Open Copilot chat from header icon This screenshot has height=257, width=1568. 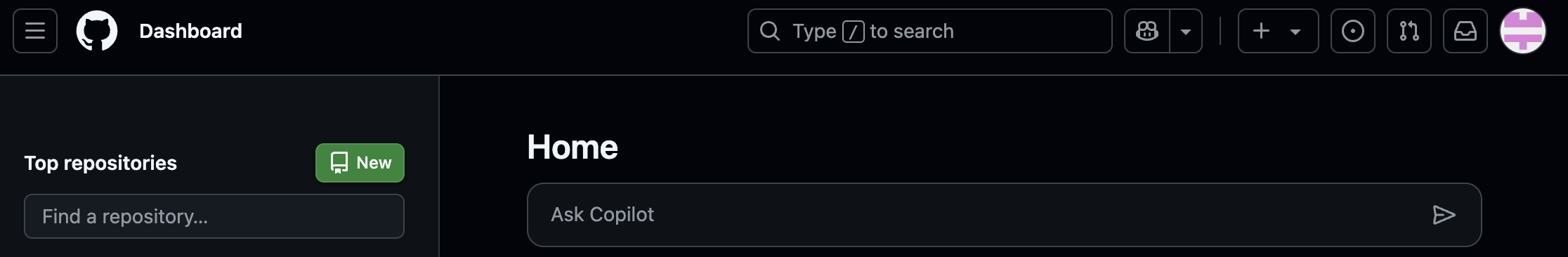[x=1147, y=31]
